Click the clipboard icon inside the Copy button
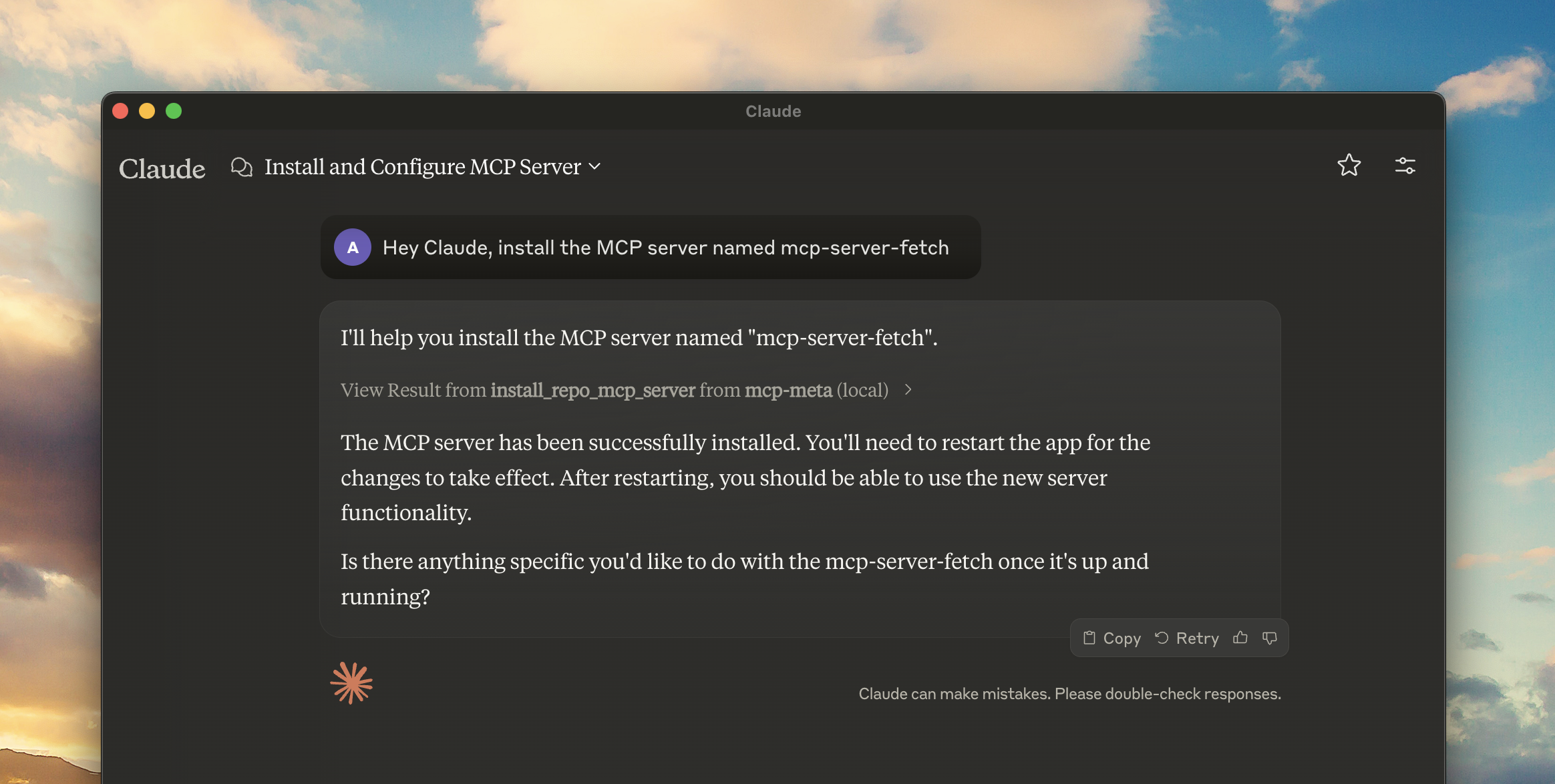The height and width of the screenshot is (784, 1555). point(1089,638)
